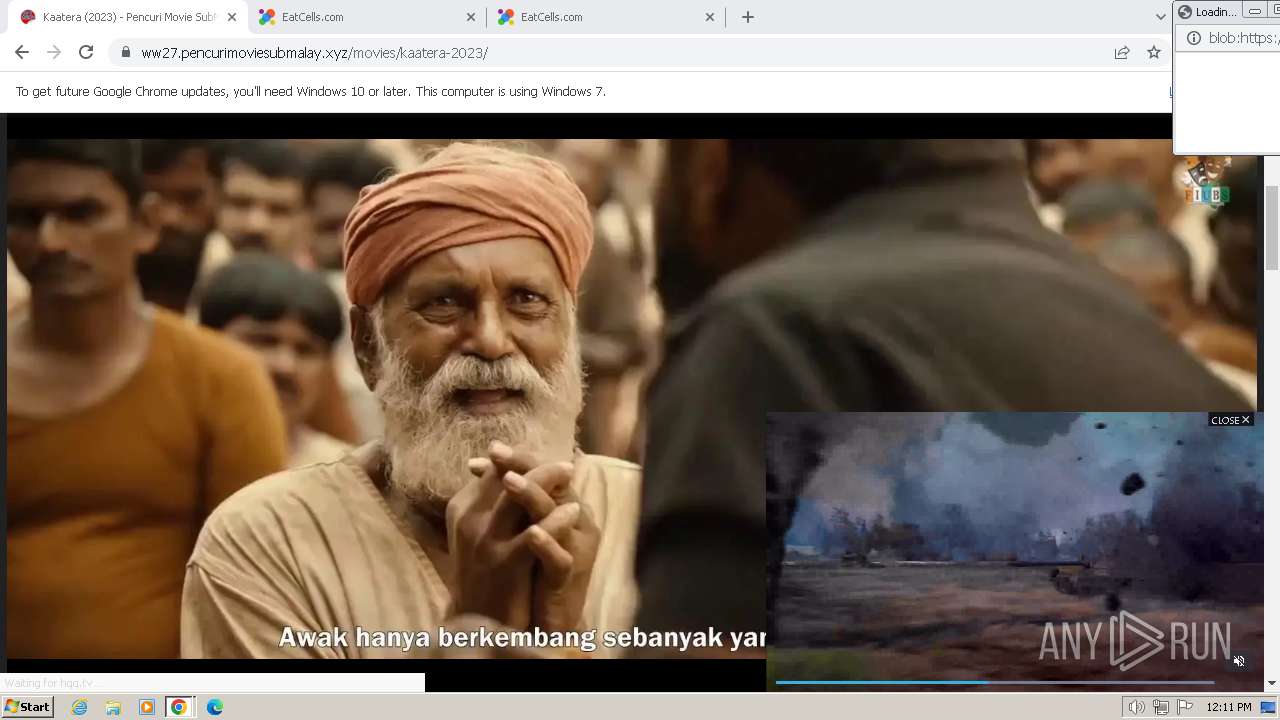This screenshot has width=1280, height=720.
Task: Click the Show desktop tray button
Action: [x=1269, y=707]
